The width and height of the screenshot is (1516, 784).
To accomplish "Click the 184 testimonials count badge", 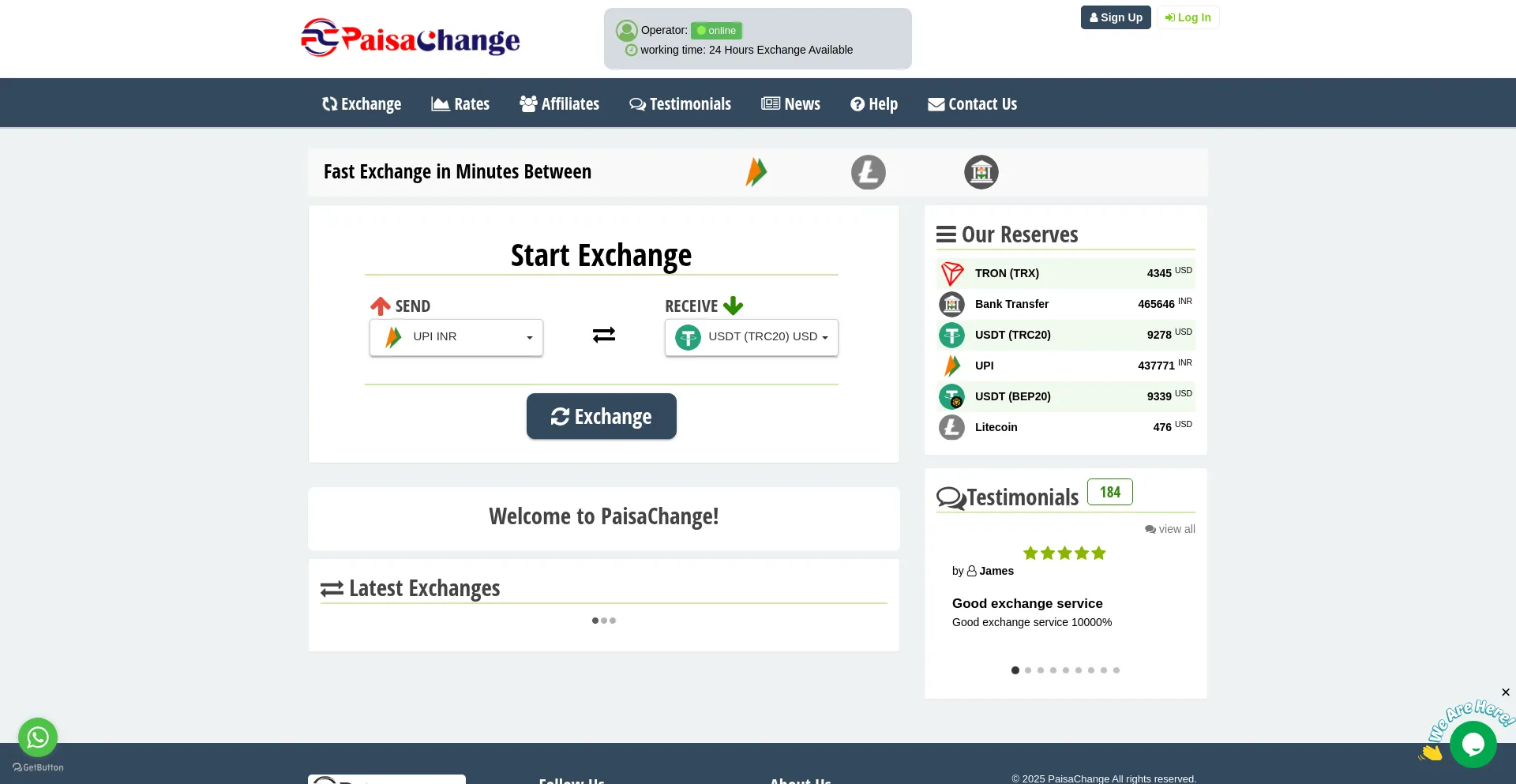I will pyautogui.click(x=1110, y=492).
